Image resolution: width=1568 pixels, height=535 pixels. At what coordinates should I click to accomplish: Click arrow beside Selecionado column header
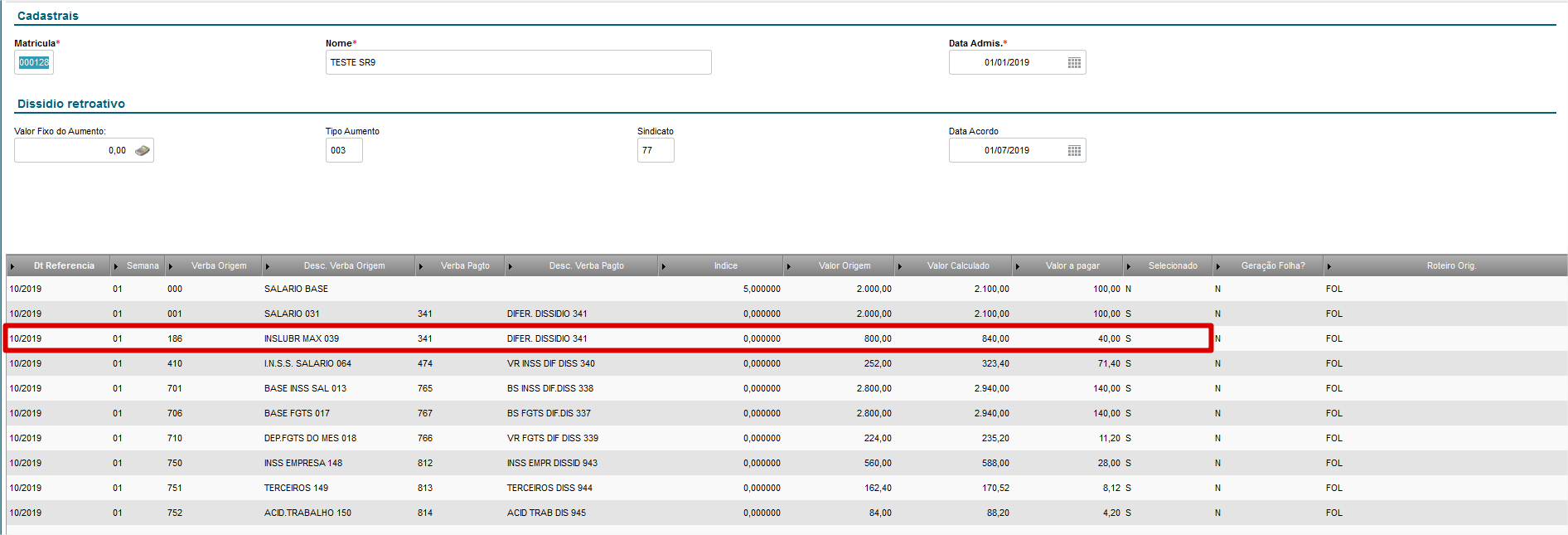(x=1129, y=266)
